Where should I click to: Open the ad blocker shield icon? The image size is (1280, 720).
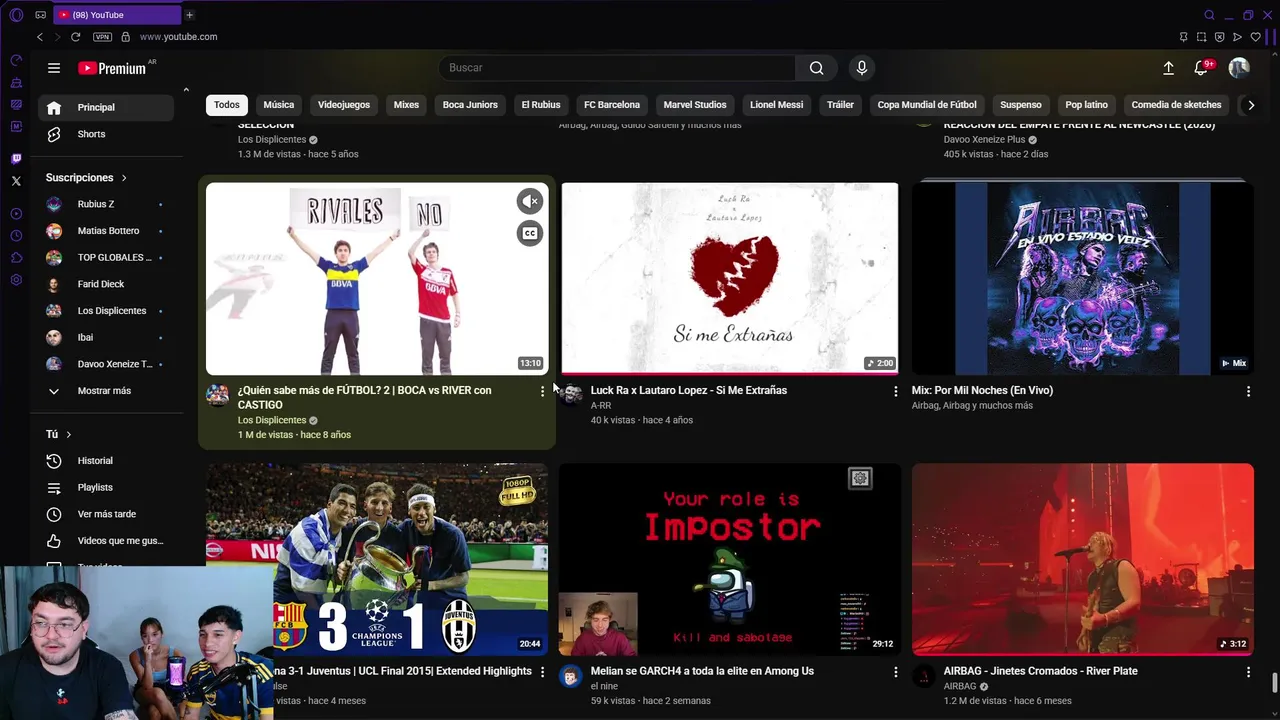click(1219, 37)
